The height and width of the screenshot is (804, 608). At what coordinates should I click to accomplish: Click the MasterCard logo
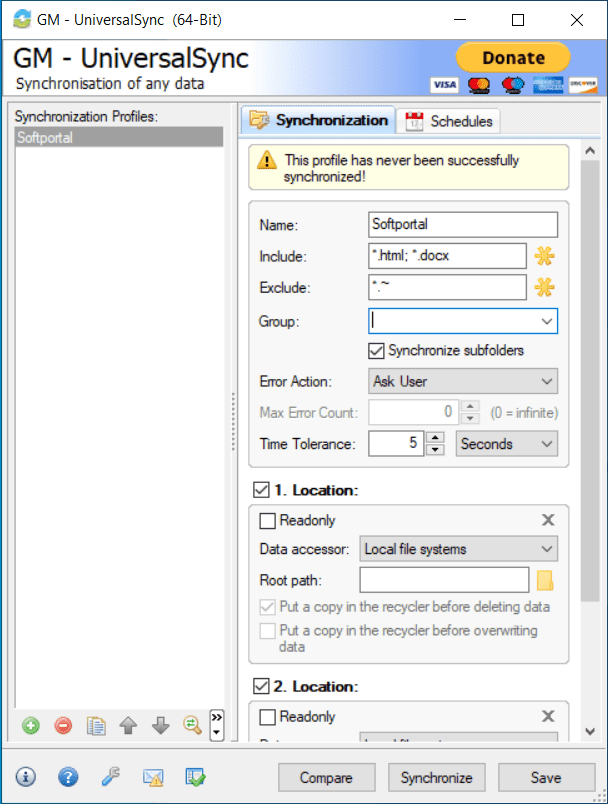click(x=479, y=85)
